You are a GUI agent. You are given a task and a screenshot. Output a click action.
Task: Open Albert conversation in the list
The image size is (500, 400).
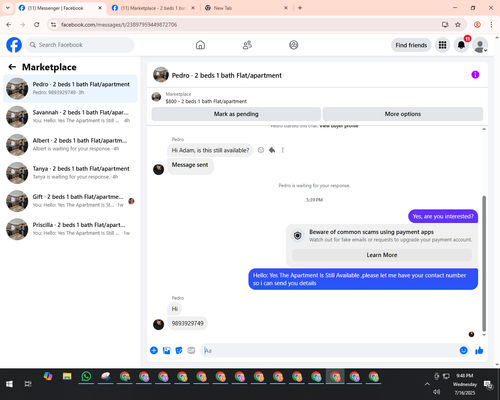pos(70,145)
